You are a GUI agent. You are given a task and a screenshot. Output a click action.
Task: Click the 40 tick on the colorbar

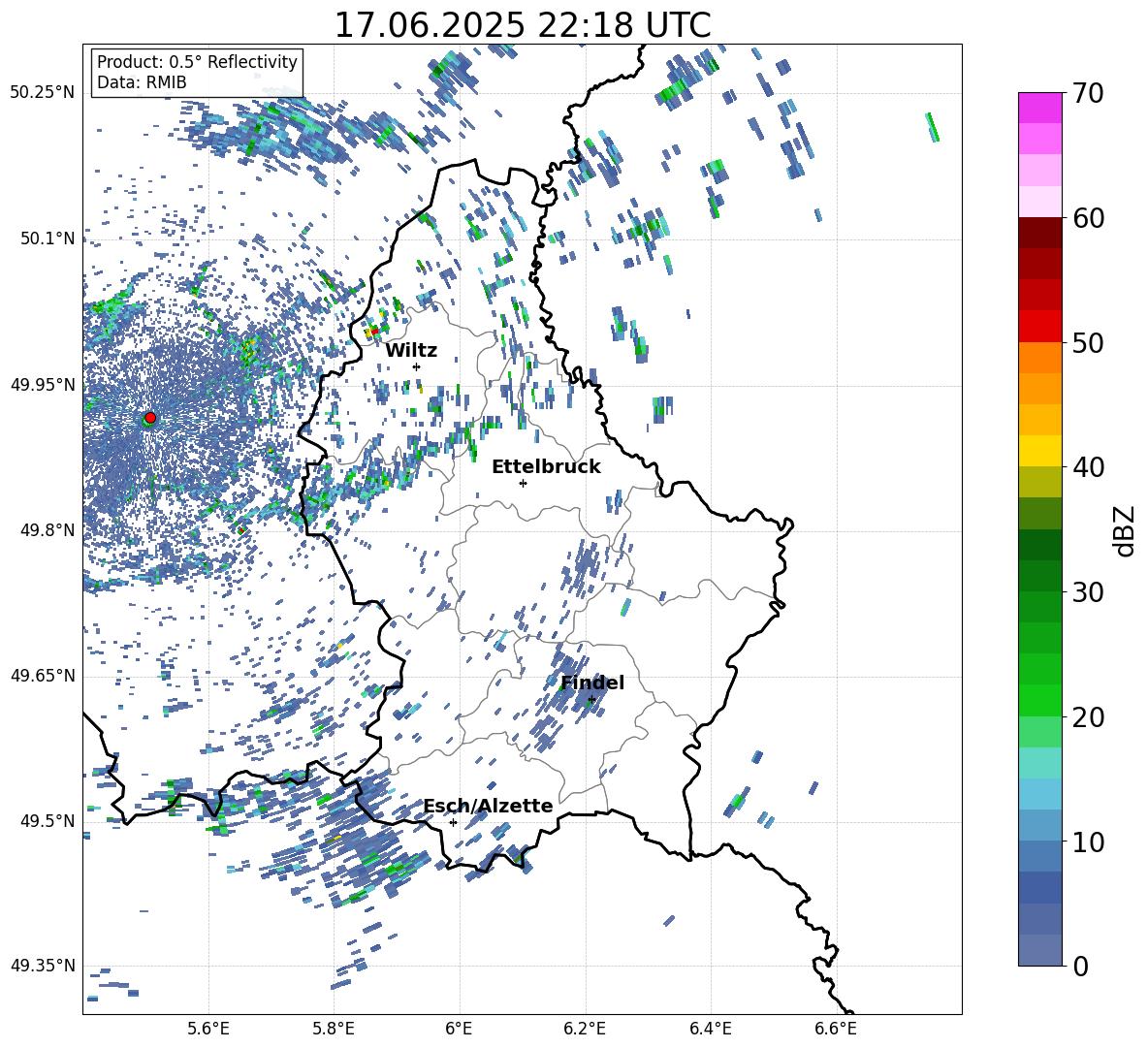pos(1087,467)
